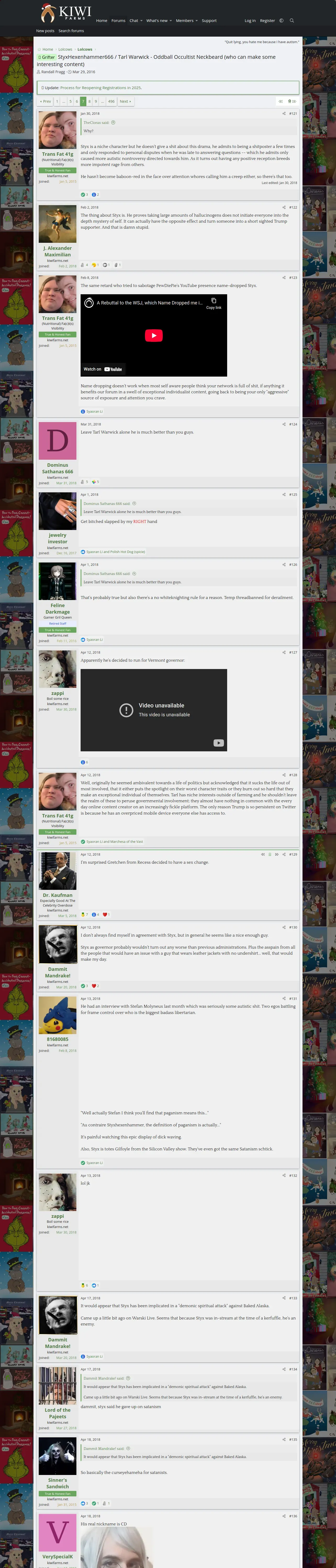Image resolution: width=336 pixels, height=1568 pixels.
Task: Click the Home breadcrumb link
Action: (48, 49)
